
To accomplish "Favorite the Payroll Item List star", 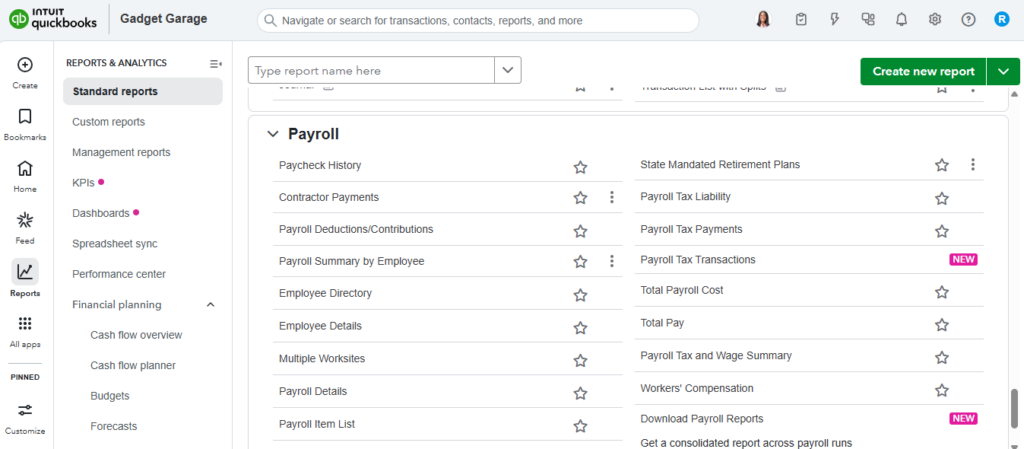I will point(580,426).
